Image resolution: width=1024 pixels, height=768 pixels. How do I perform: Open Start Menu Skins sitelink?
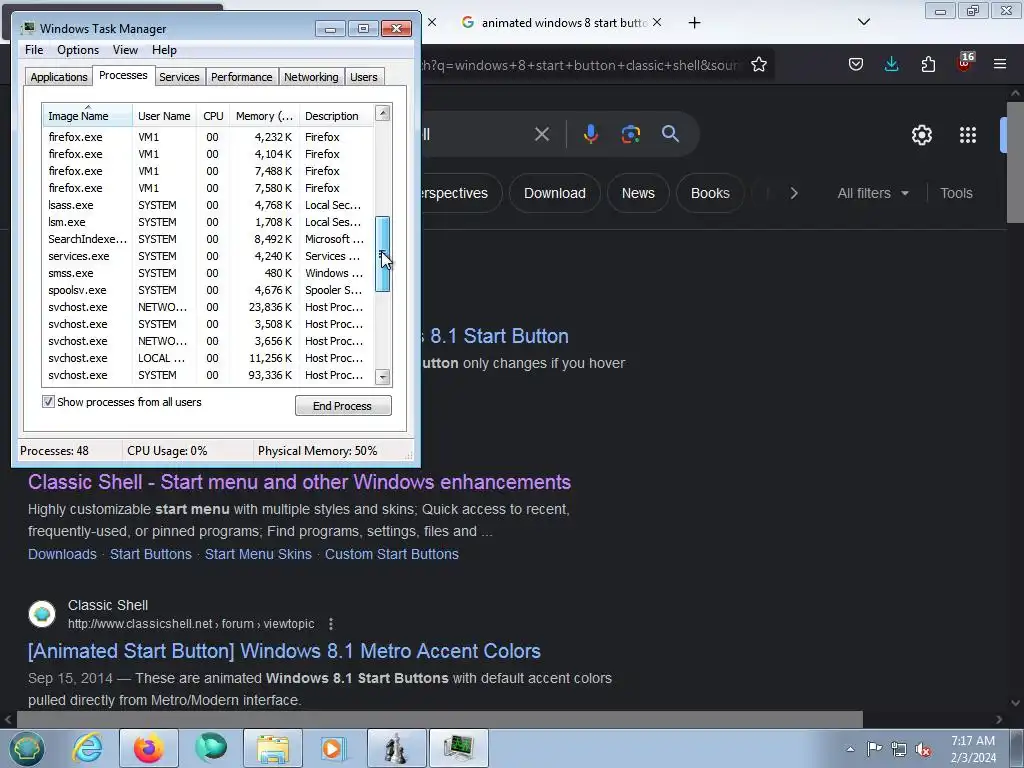(x=258, y=554)
